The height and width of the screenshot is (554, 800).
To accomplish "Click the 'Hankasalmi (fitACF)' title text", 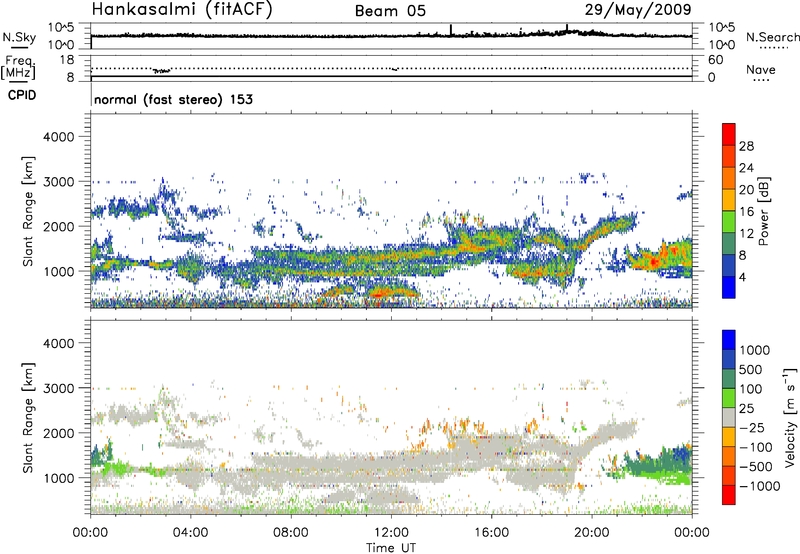I will click(x=182, y=10).
